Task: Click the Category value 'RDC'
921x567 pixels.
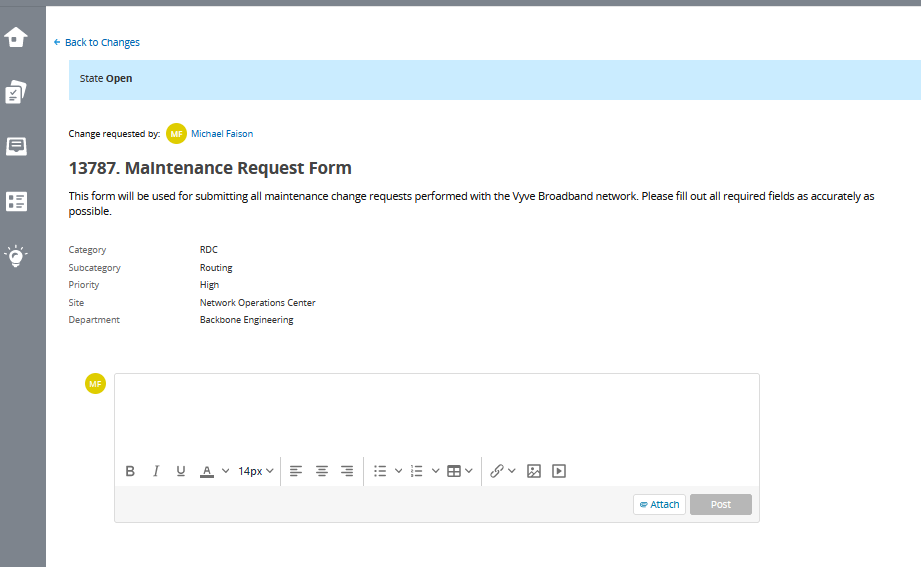Action: point(209,250)
